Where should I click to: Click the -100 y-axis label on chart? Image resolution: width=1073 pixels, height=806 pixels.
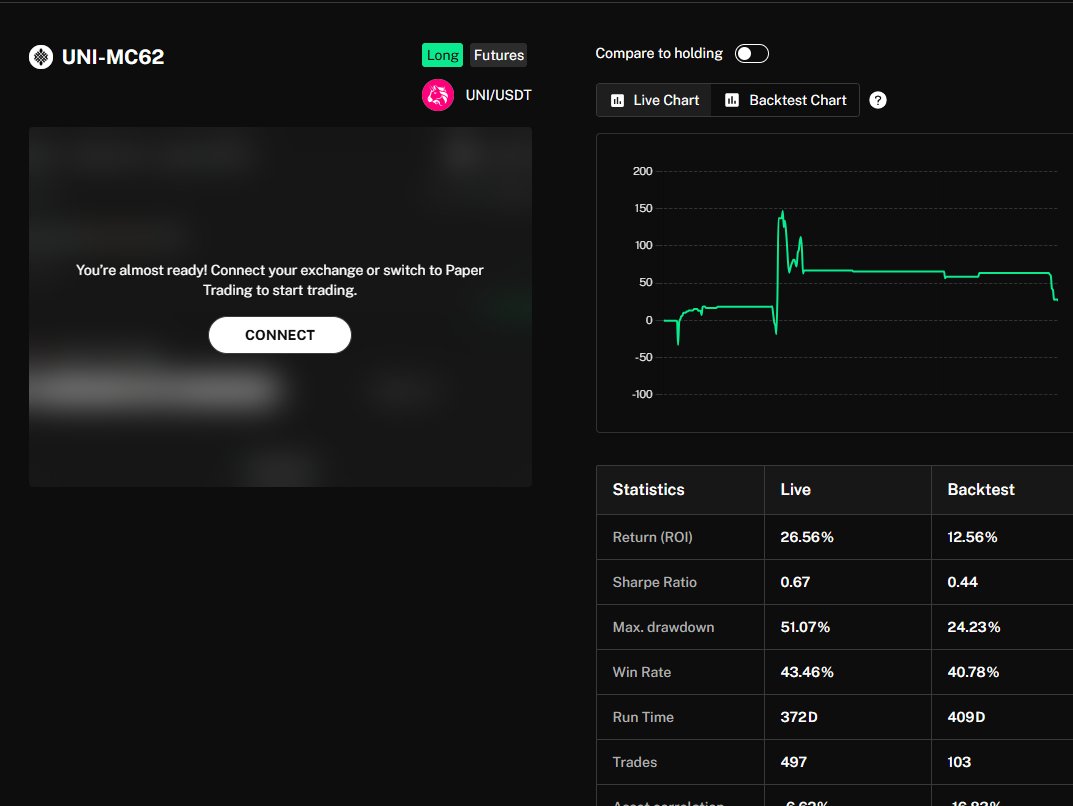[x=642, y=395]
